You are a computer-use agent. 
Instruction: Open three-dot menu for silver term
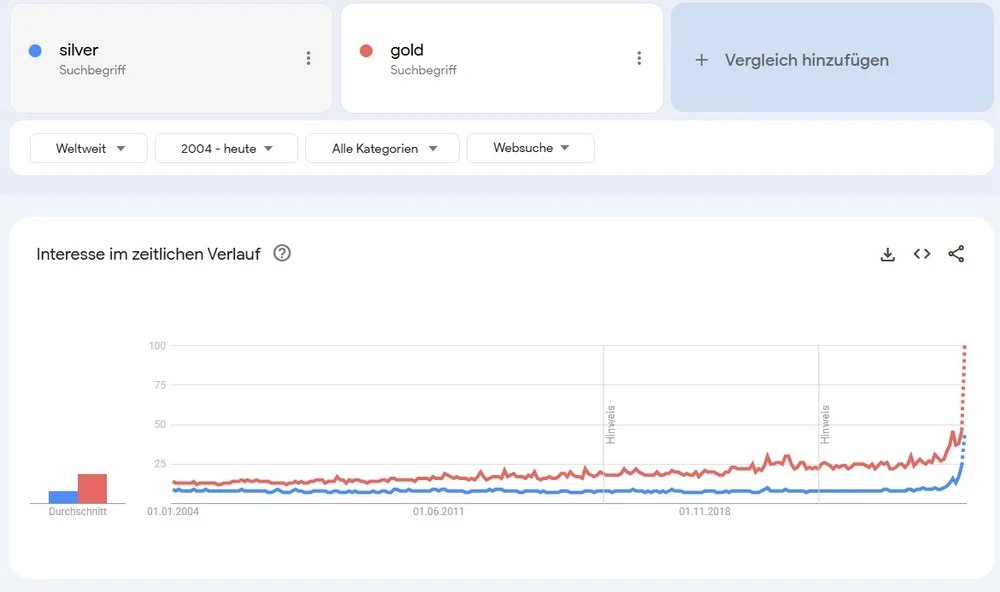[308, 58]
